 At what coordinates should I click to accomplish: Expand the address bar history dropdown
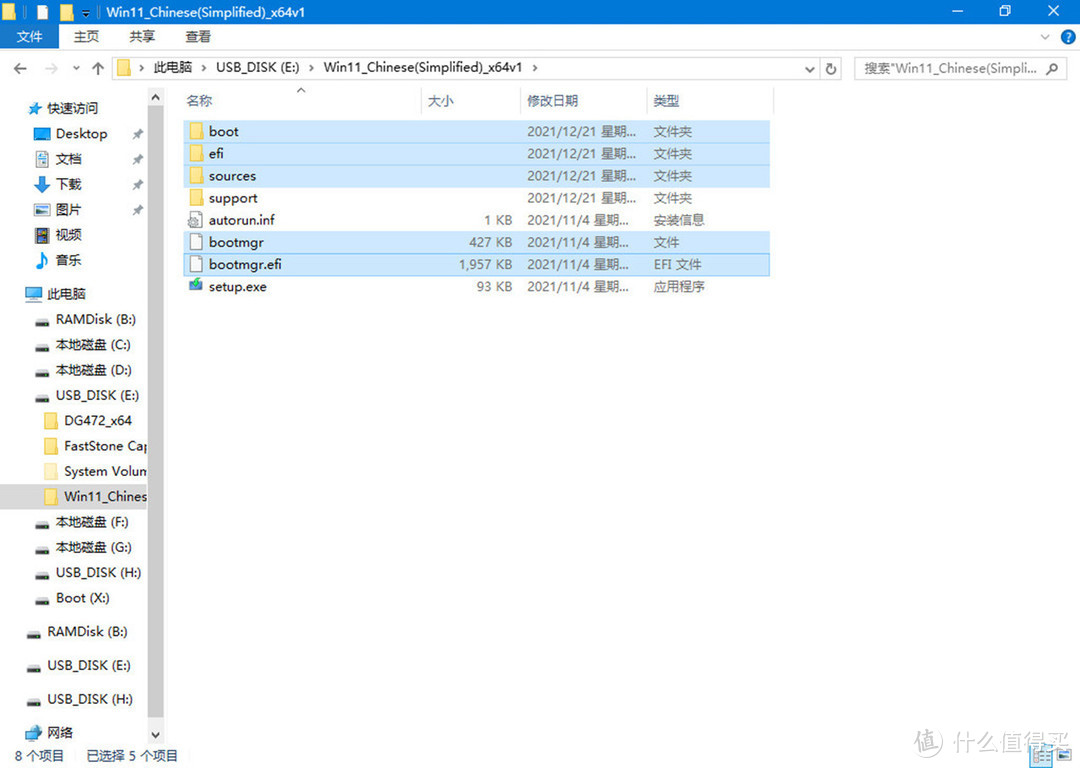[x=810, y=69]
